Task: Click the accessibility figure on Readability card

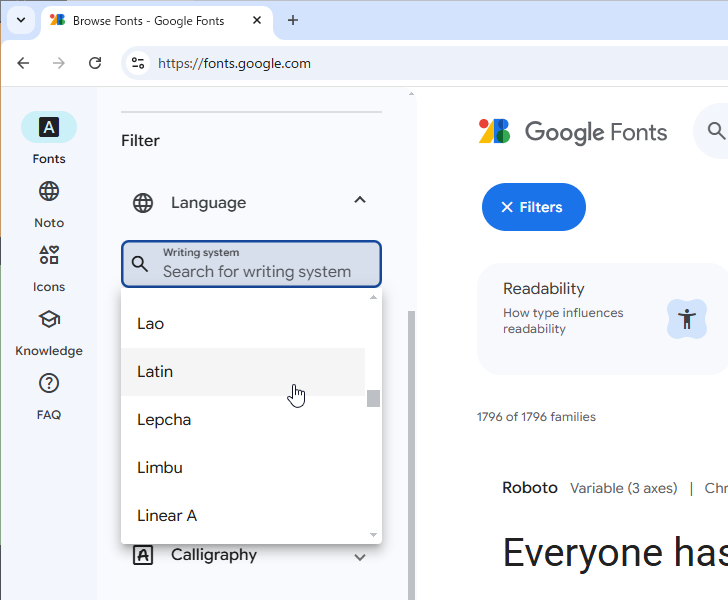Action: [686, 319]
